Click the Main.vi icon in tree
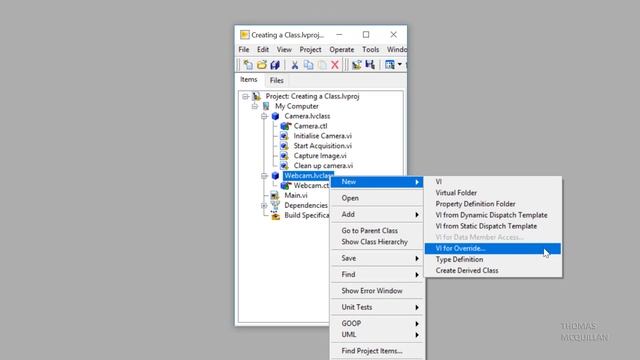 click(275, 196)
